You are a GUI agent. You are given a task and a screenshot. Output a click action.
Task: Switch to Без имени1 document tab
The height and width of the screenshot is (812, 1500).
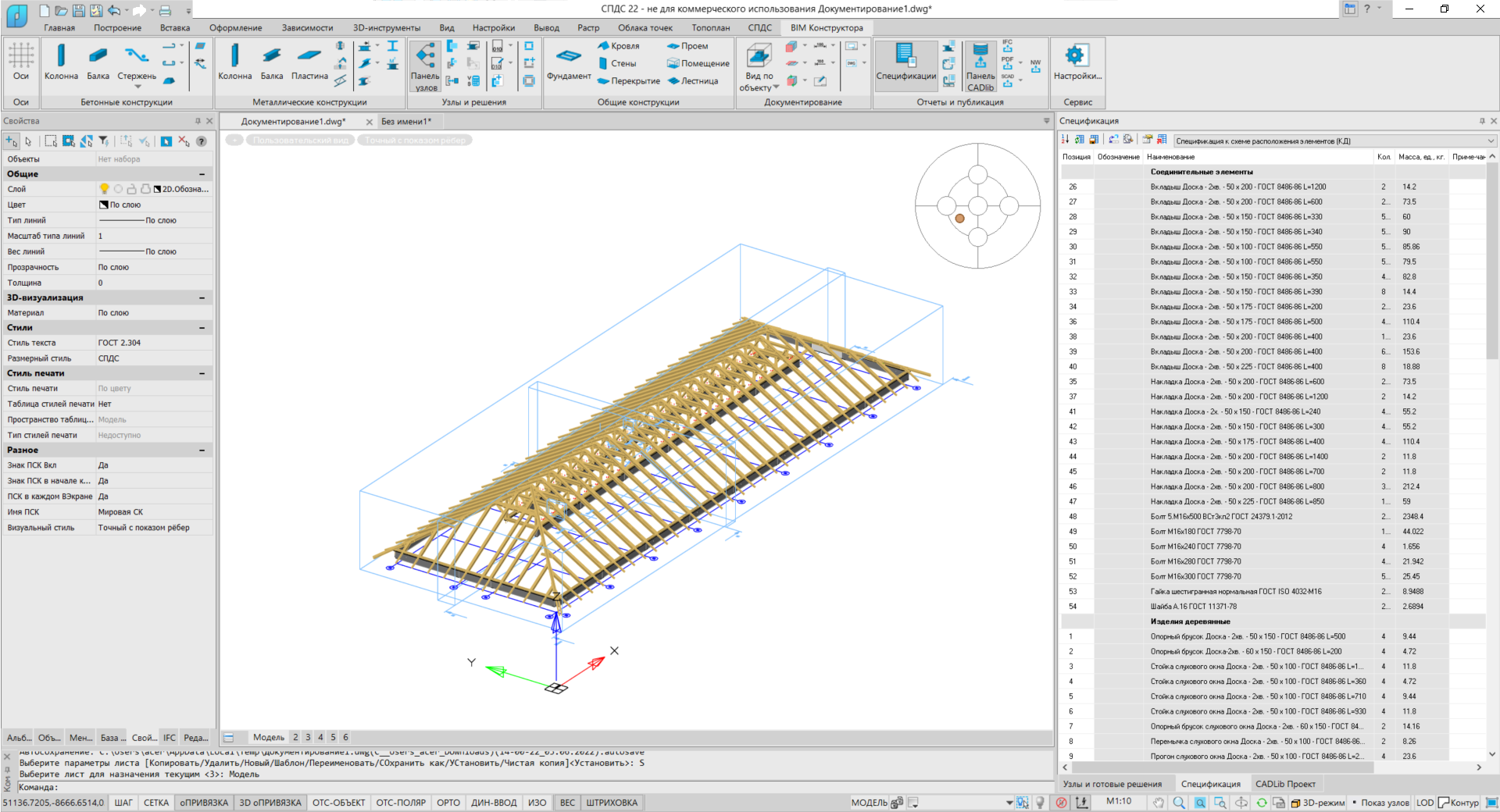(x=405, y=122)
